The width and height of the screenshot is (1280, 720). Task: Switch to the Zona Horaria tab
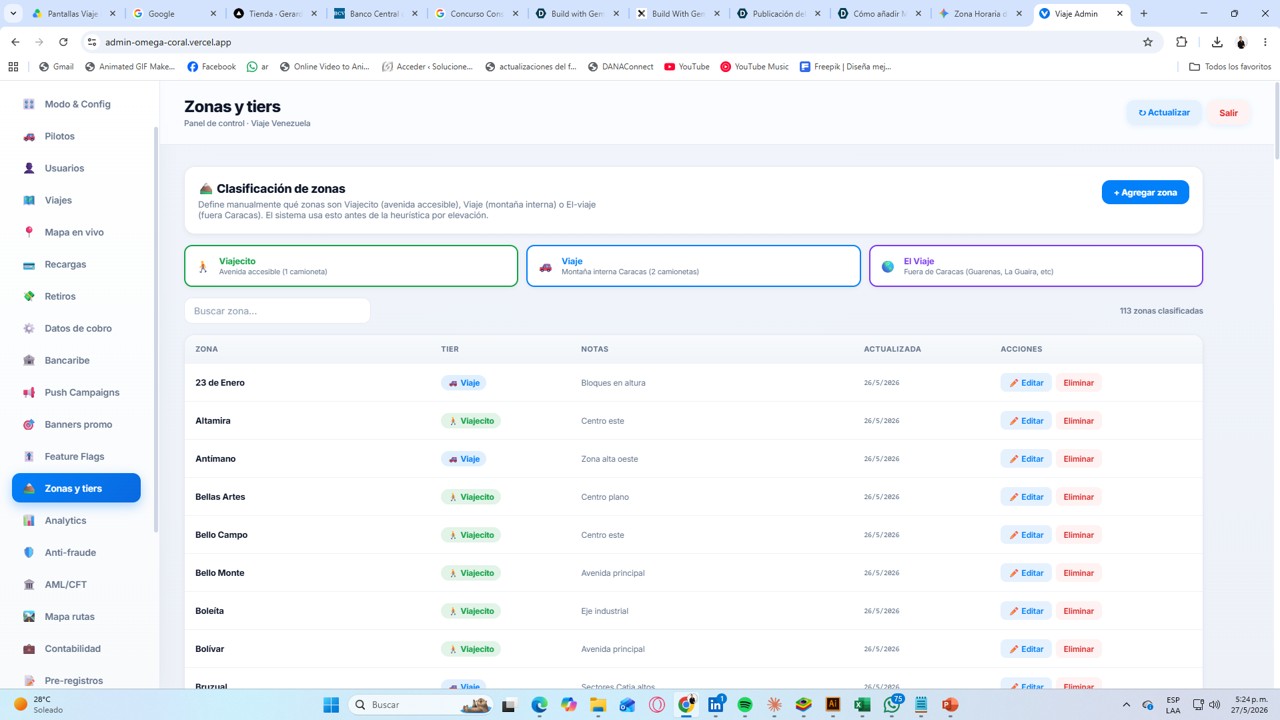[x=978, y=14]
